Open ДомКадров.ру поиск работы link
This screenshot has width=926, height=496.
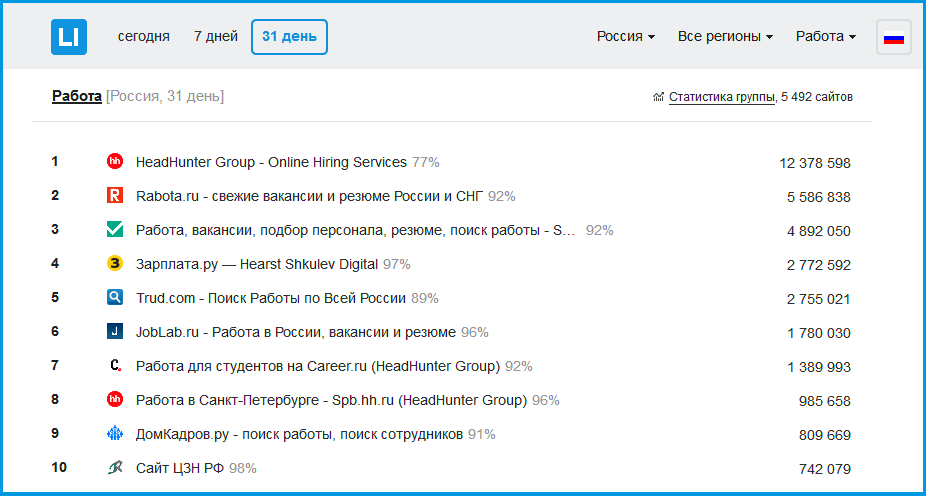tap(299, 435)
